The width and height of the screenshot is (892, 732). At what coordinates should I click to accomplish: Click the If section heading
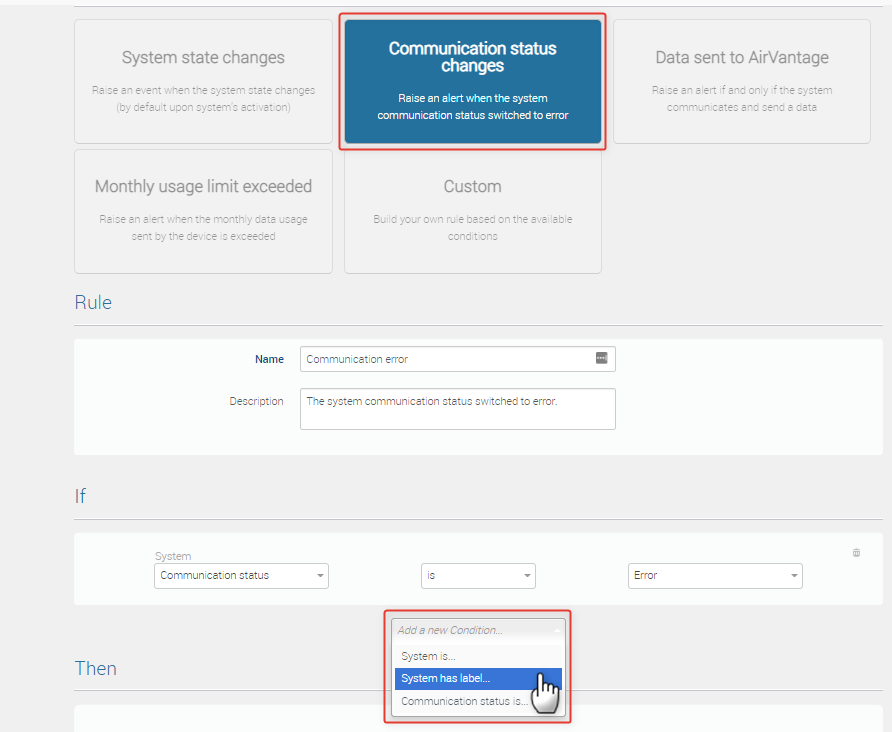click(x=80, y=497)
